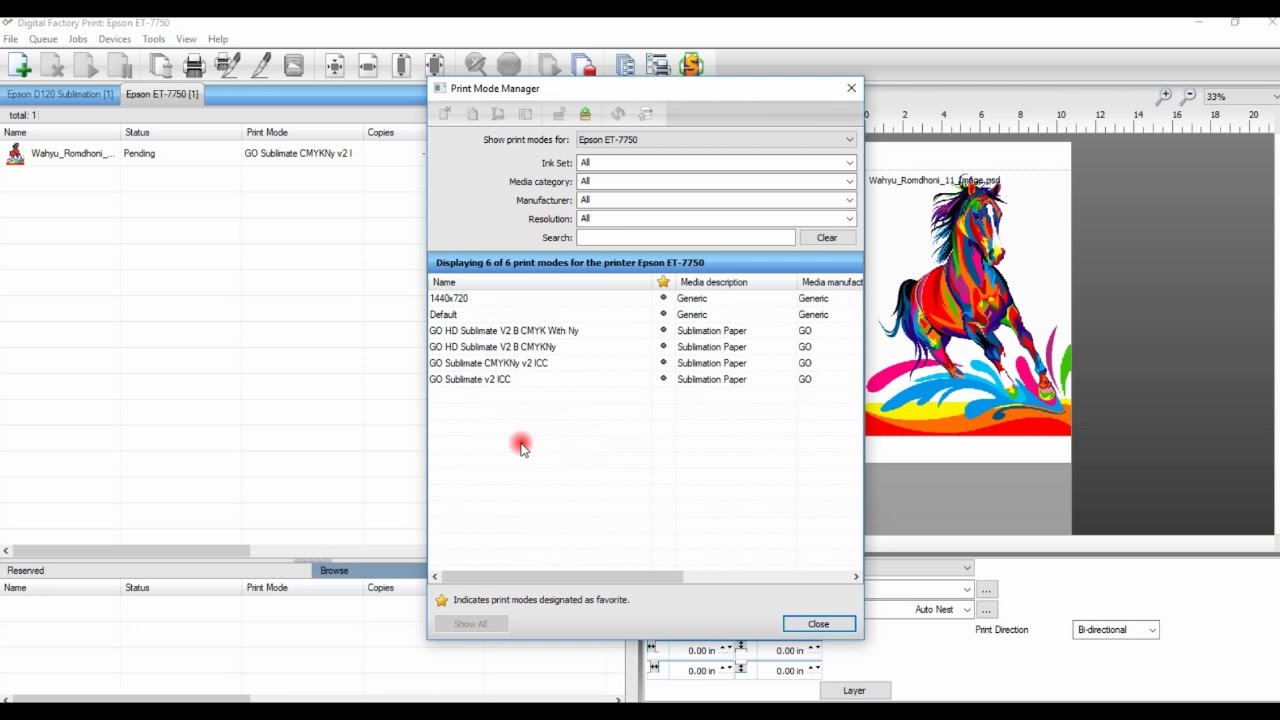The image size is (1280, 720).
Task: Click the fit height icon
Action: tap(402, 66)
